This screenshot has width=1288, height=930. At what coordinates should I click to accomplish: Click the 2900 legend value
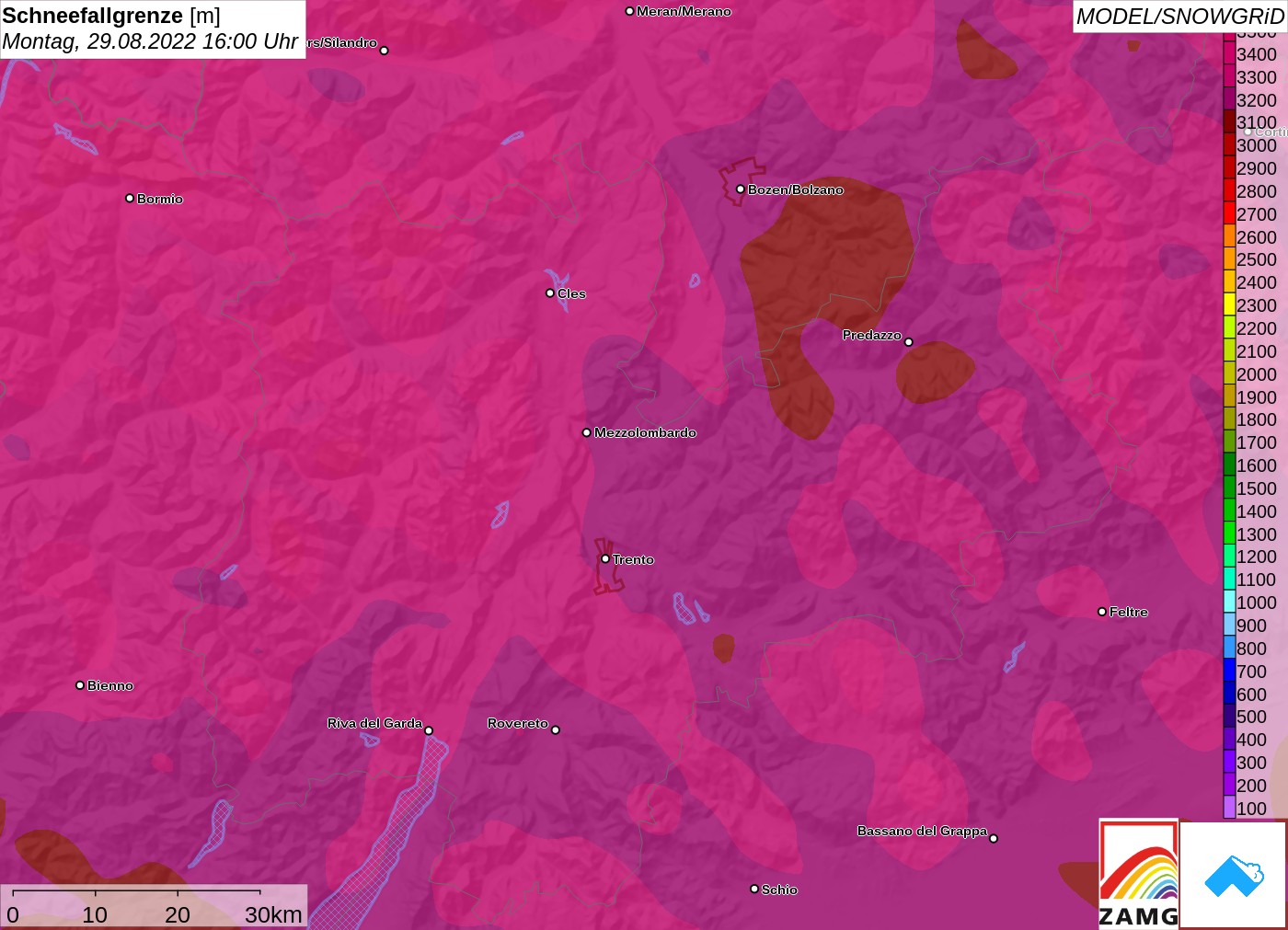tap(1257, 168)
